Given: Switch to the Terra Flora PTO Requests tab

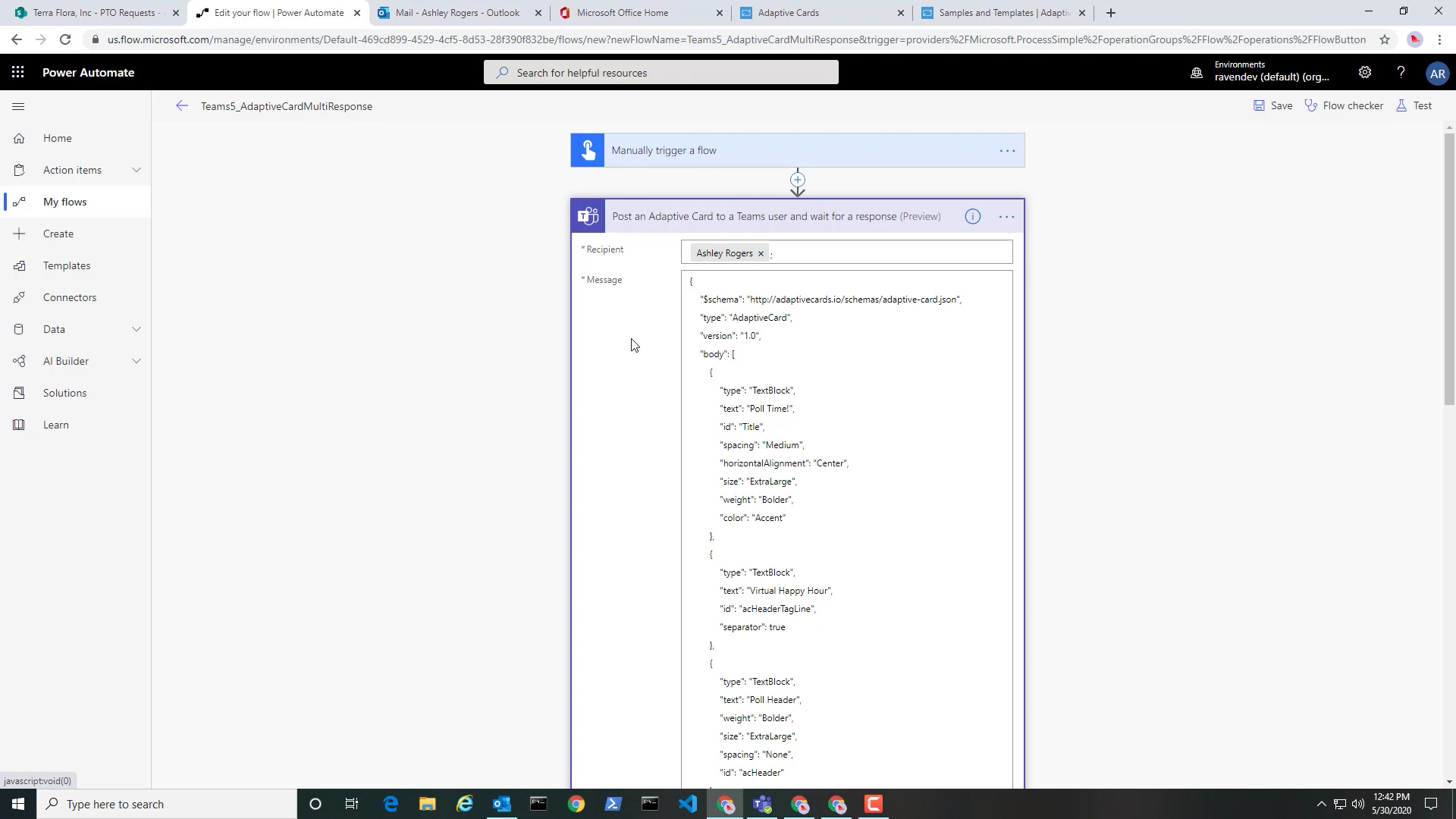Looking at the screenshot, I should 95,13.
